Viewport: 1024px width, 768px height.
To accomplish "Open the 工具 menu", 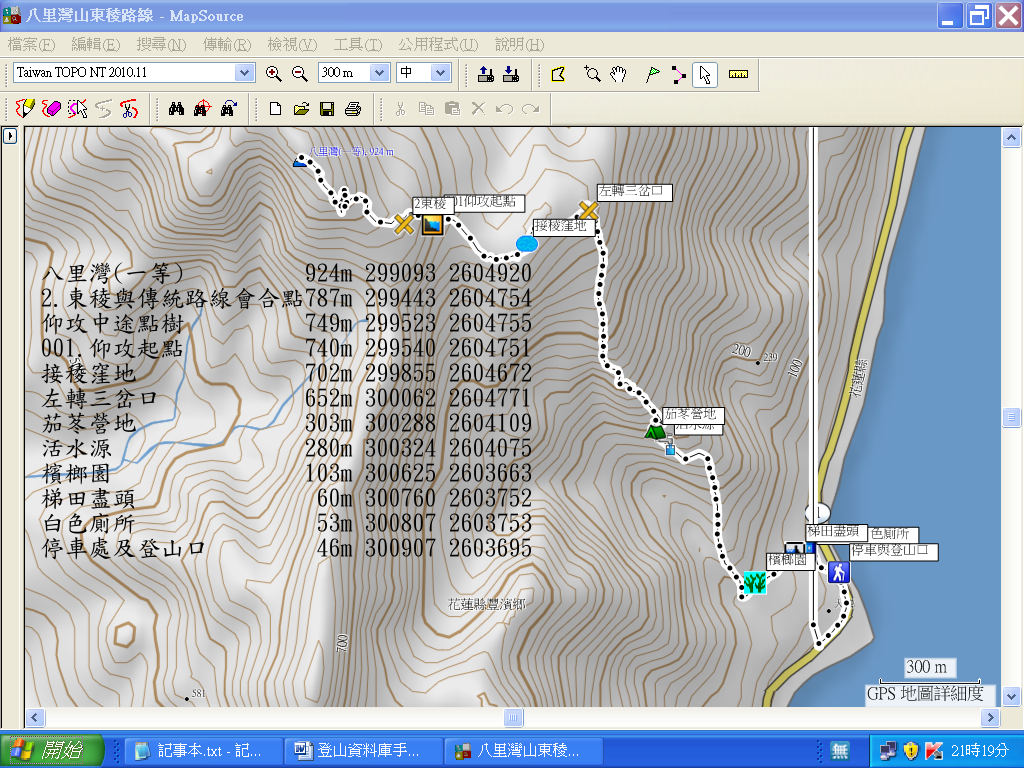I will (358, 44).
